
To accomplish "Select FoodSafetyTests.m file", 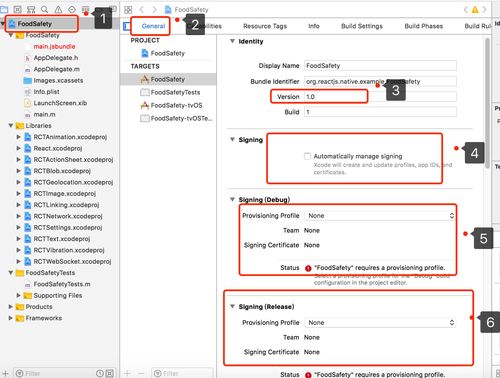I will pos(62,284).
